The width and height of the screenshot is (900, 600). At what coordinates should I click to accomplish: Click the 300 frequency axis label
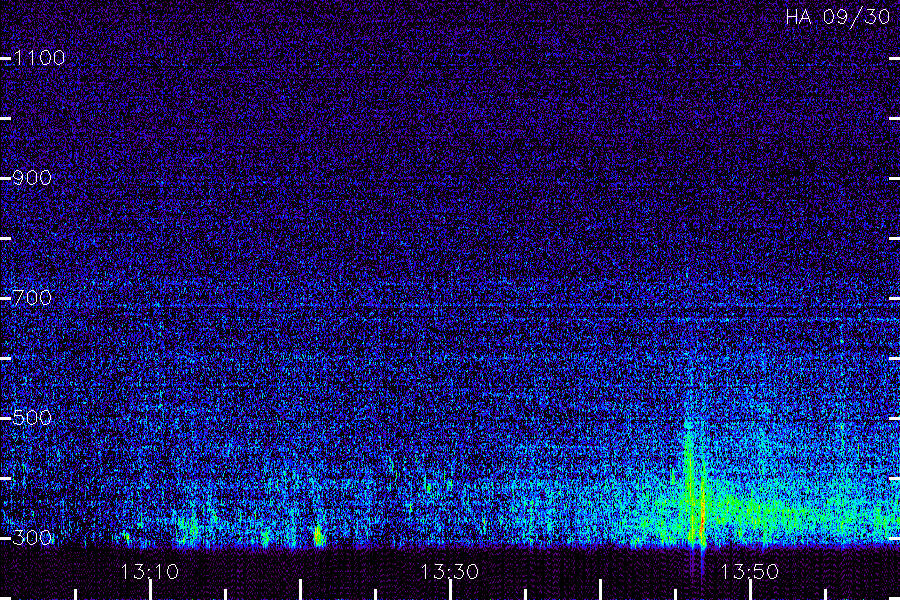(32, 537)
